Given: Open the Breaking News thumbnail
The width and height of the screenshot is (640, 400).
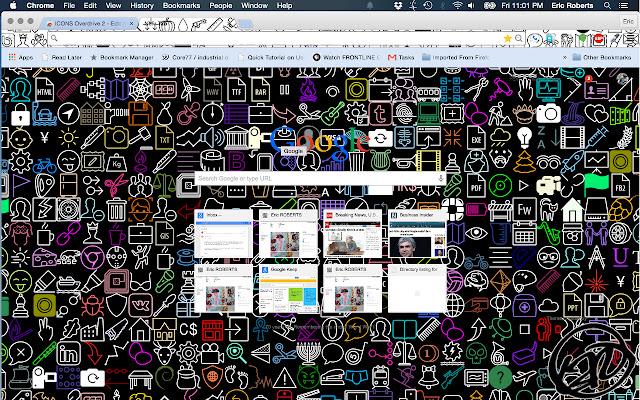Looking at the screenshot, I should pos(353,234).
